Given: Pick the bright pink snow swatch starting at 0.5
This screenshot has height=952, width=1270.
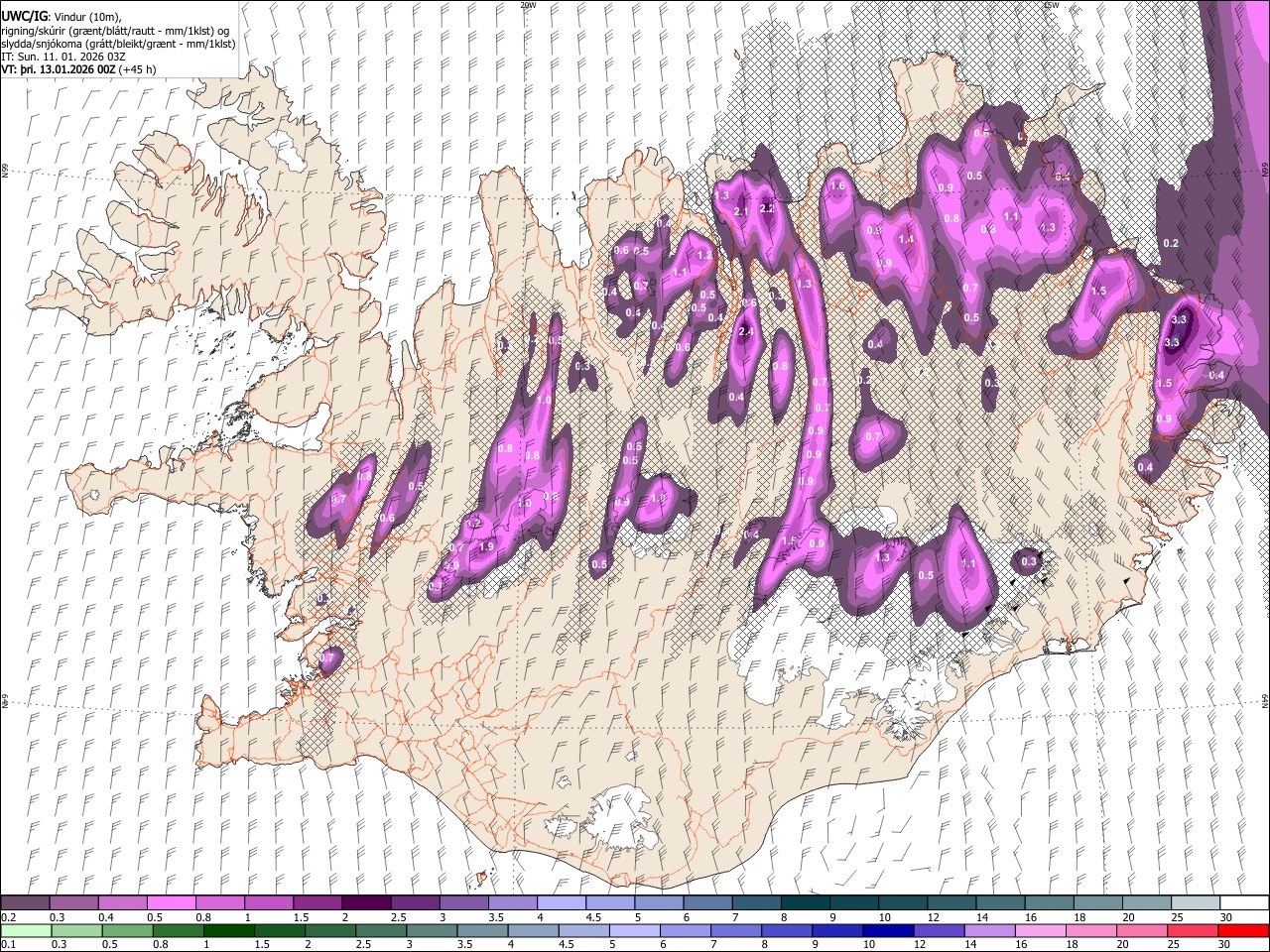Looking at the screenshot, I should click(171, 903).
